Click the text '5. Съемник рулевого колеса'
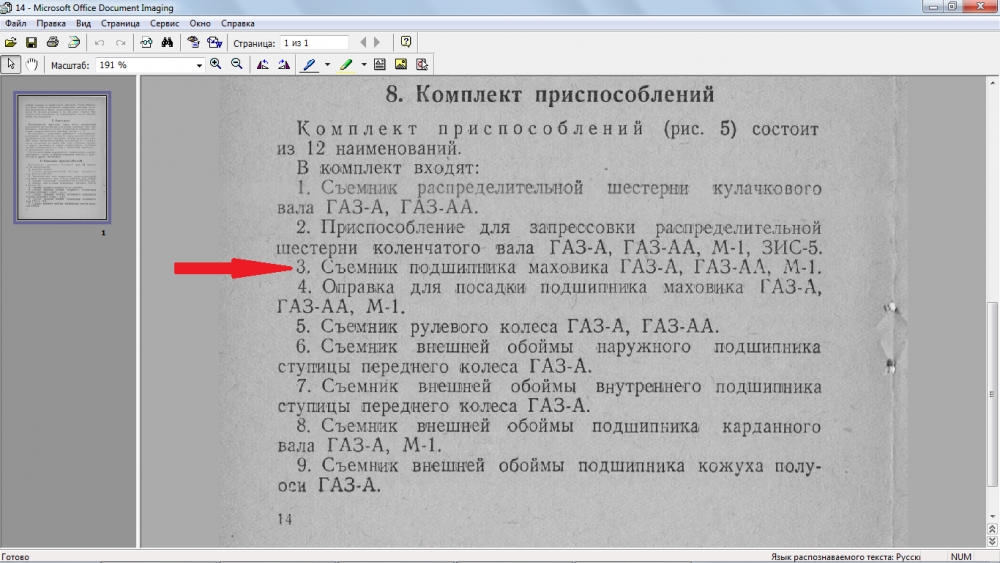Image resolution: width=1000 pixels, height=563 pixels. pyautogui.click(x=427, y=326)
